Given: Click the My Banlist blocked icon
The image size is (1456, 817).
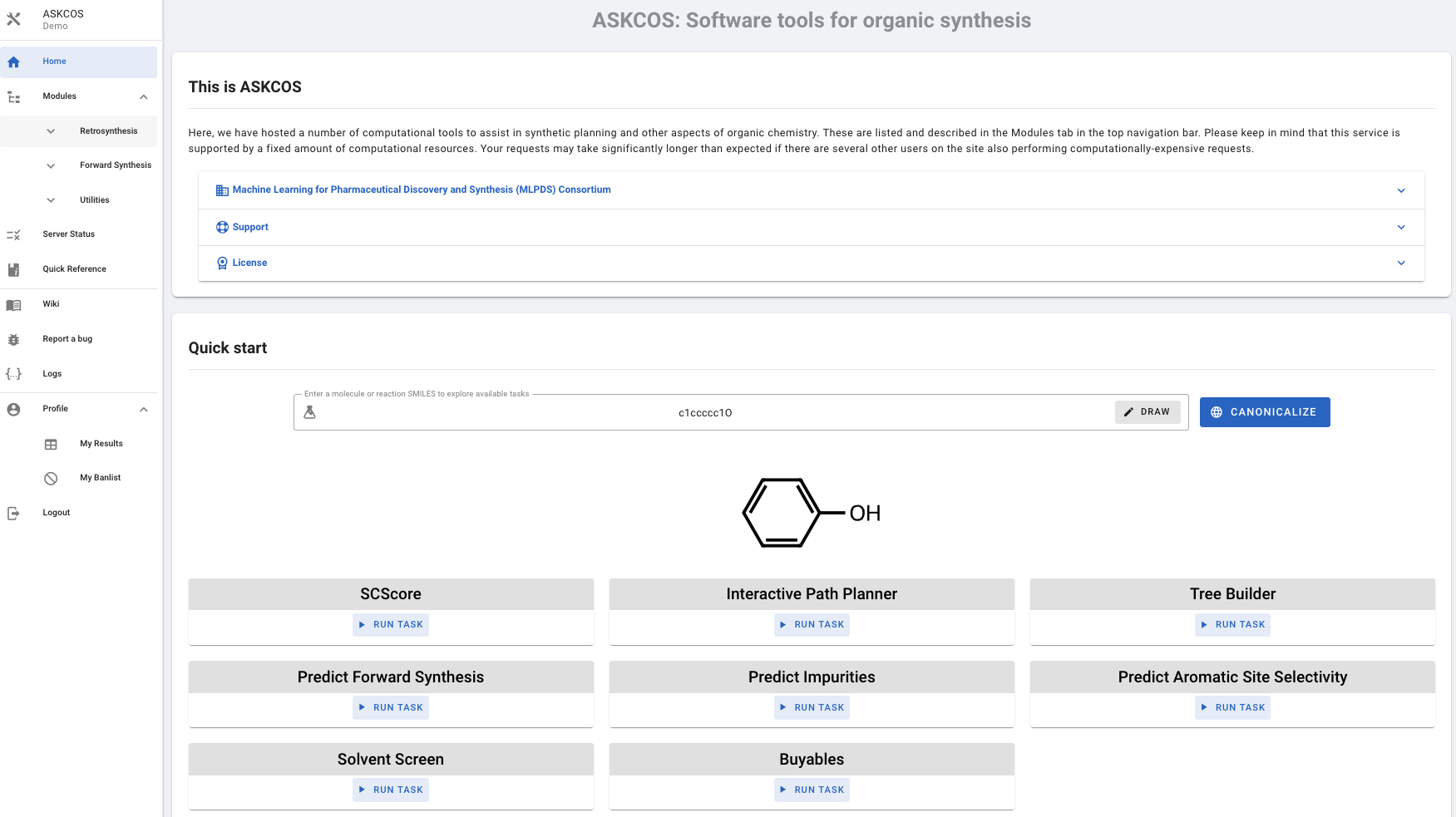Looking at the screenshot, I should tap(51, 479).
